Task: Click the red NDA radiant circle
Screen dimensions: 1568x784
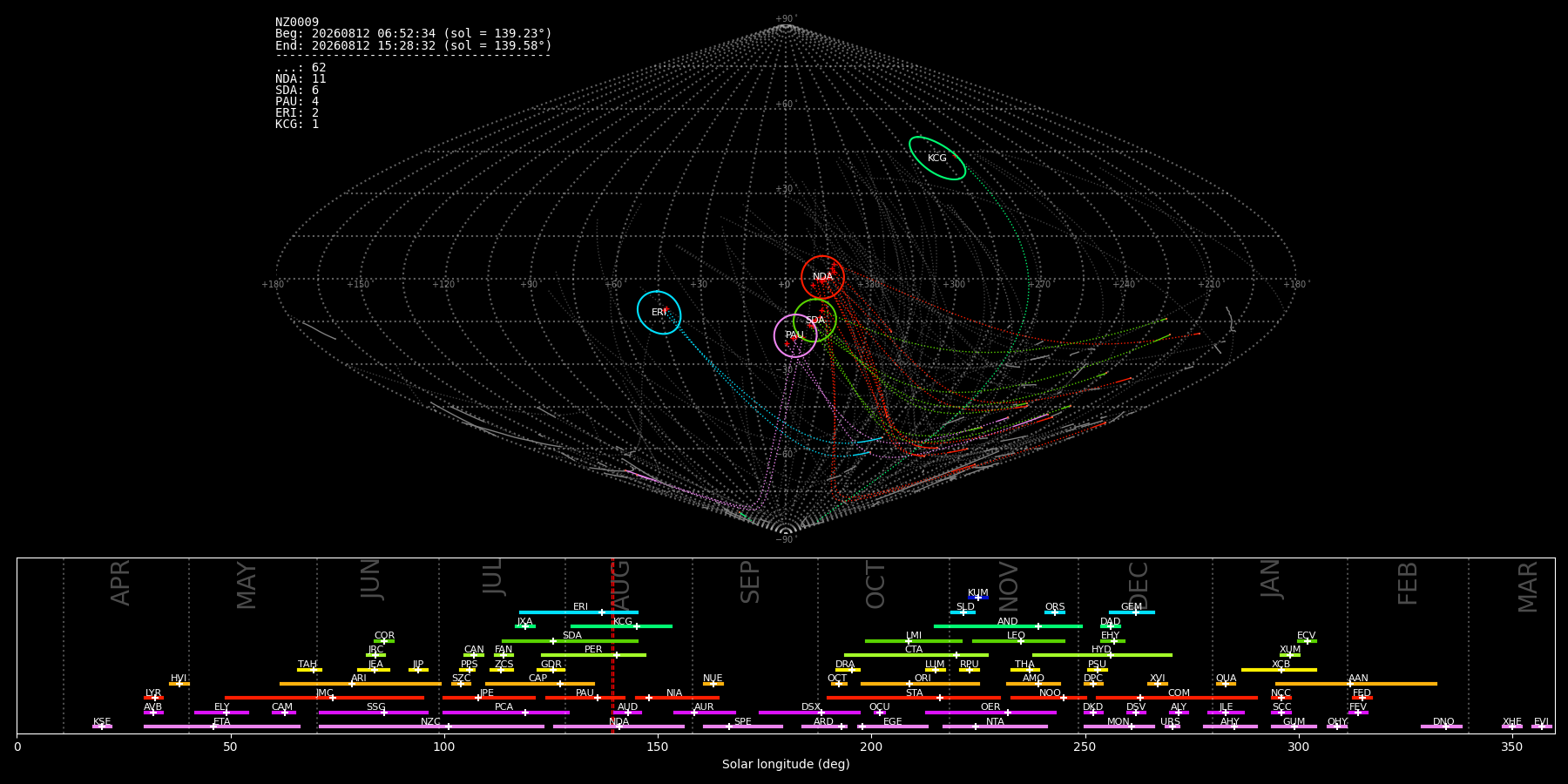Action: pyautogui.click(x=822, y=277)
